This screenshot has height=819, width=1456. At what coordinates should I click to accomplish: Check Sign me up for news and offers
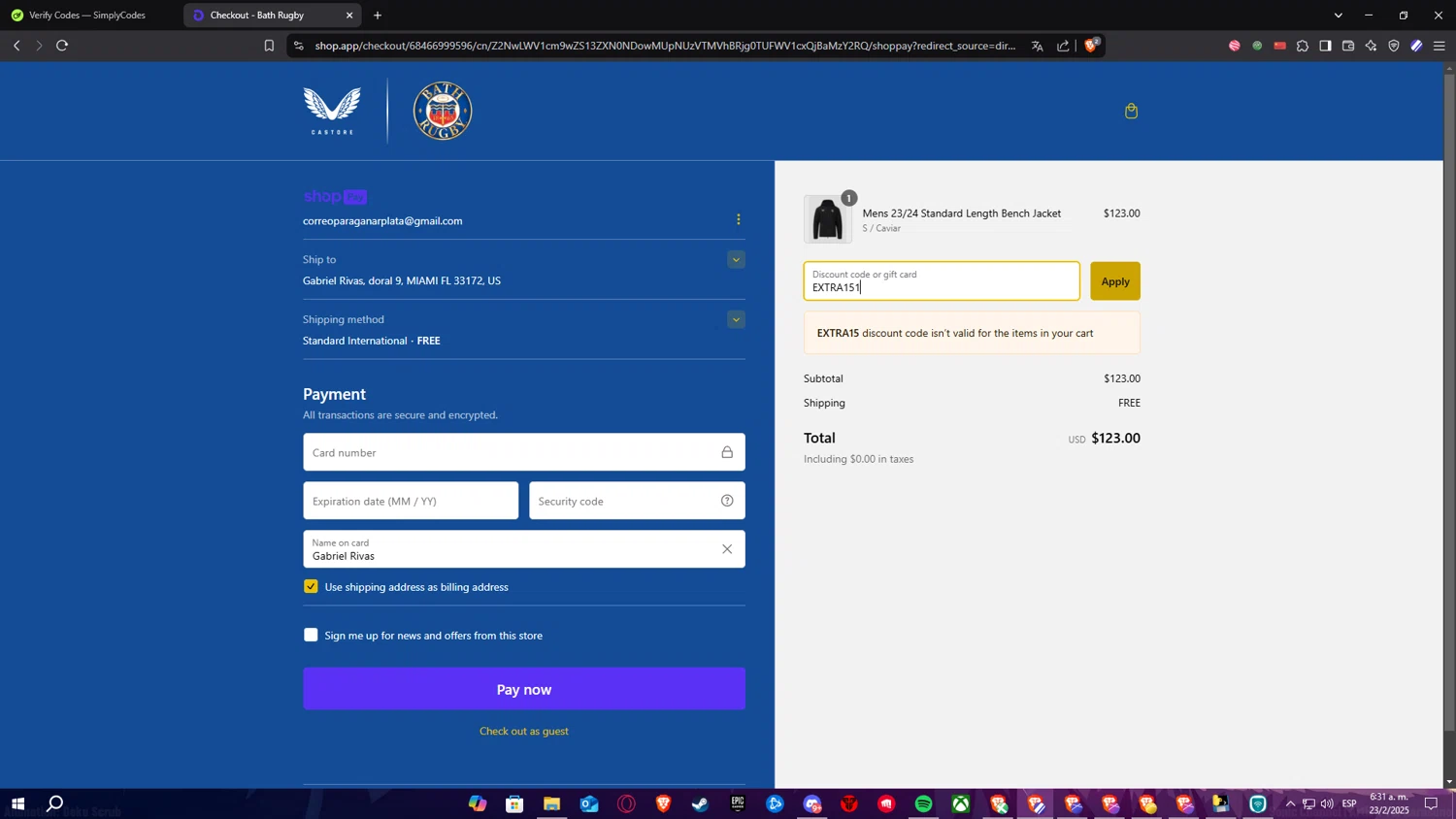pyautogui.click(x=311, y=635)
